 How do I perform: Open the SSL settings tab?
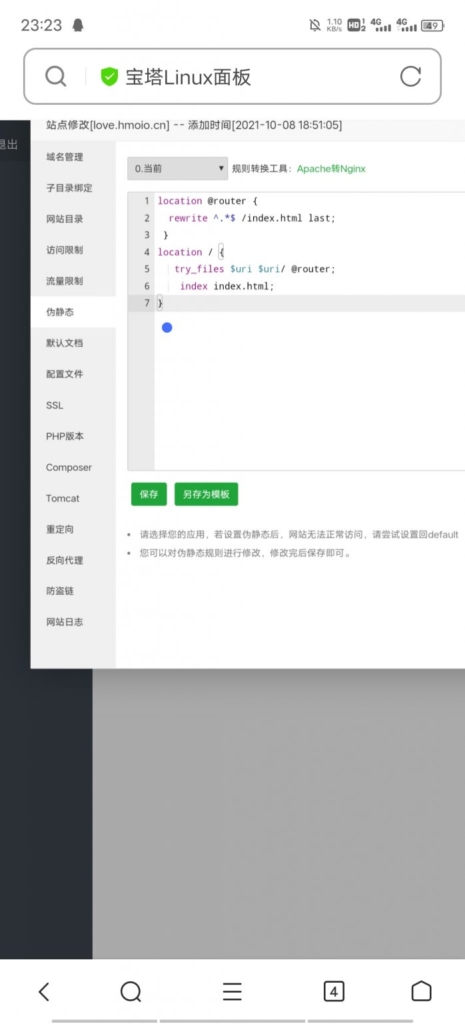pyautogui.click(x=55, y=406)
